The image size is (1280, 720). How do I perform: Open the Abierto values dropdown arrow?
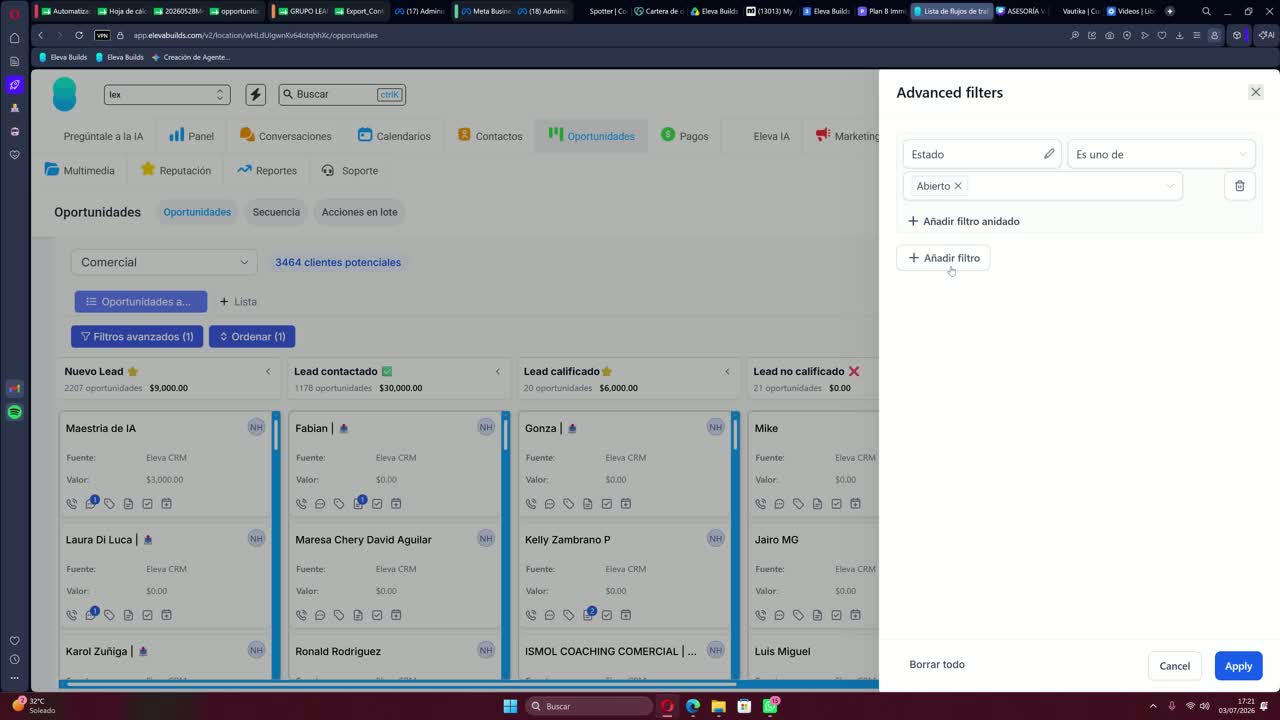click(x=1169, y=186)
